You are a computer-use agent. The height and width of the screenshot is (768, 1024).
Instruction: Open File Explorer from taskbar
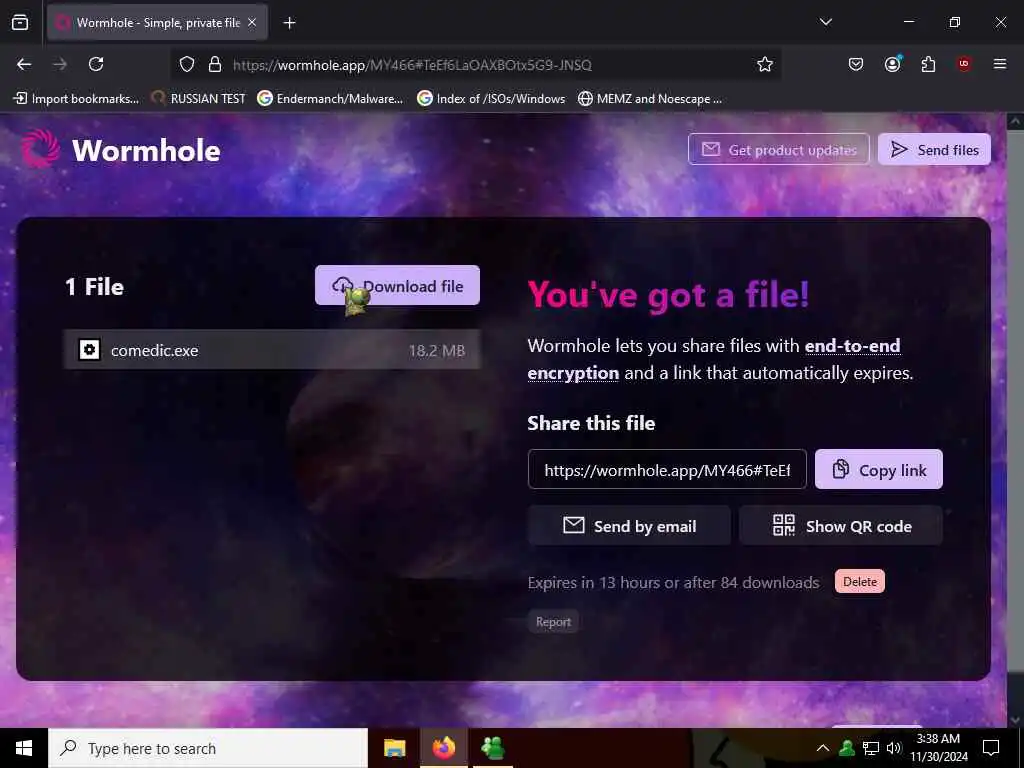coord(394,748)
